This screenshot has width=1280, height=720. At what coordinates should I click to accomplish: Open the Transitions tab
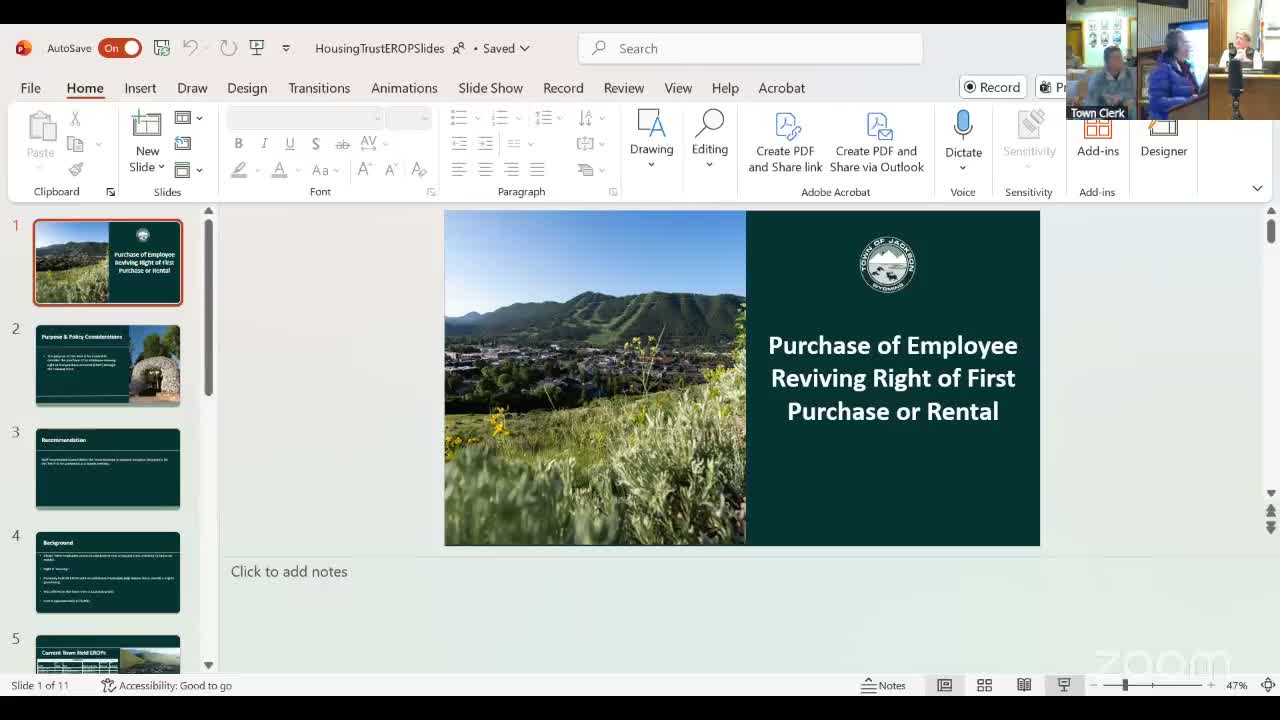319,88
